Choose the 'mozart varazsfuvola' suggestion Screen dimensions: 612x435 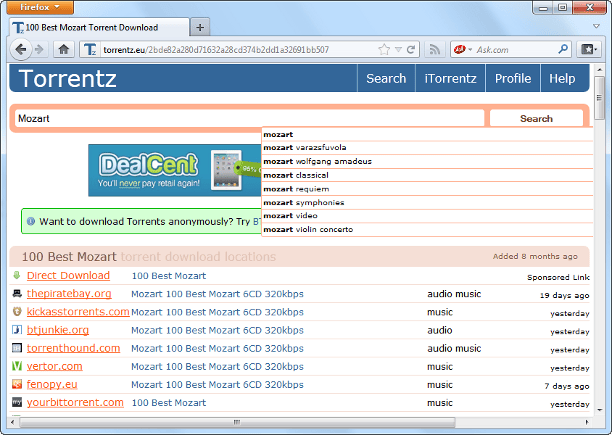pyautogui.click(x=427, y=147)
